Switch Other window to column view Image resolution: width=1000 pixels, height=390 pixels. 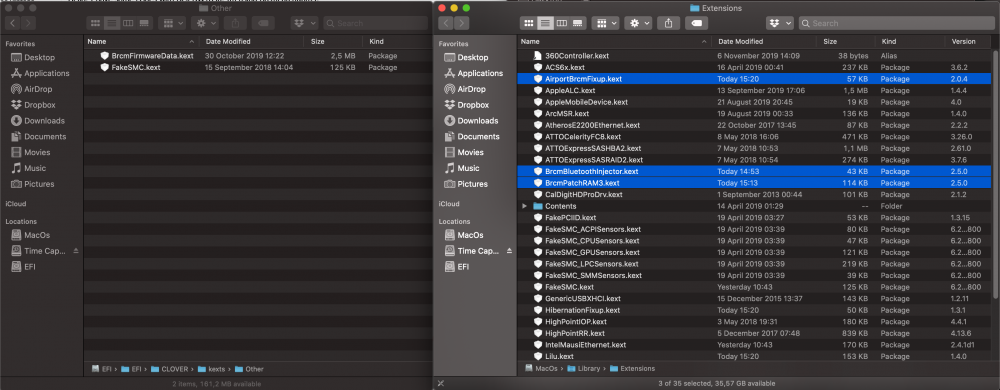[x=128, y=23]
